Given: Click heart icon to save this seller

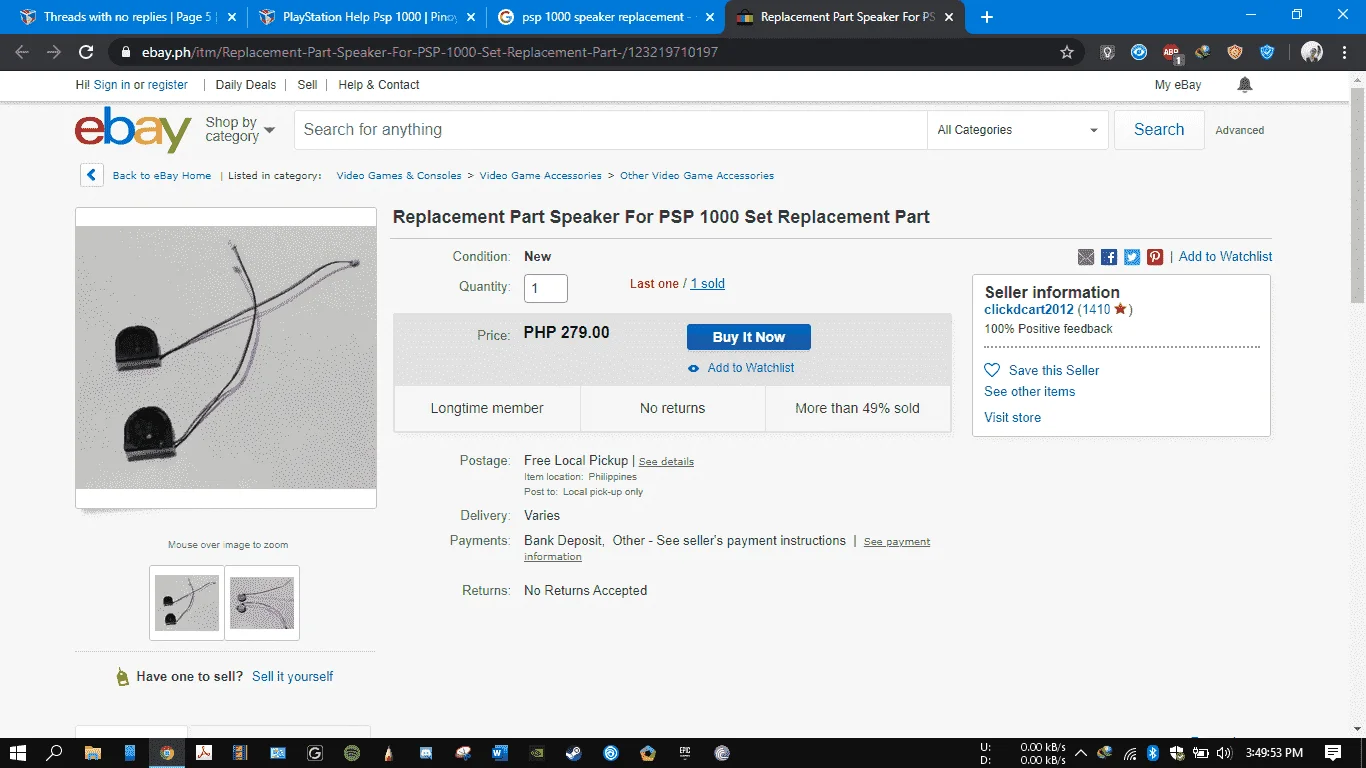Looking at the screenshot, I should point(992,370).
